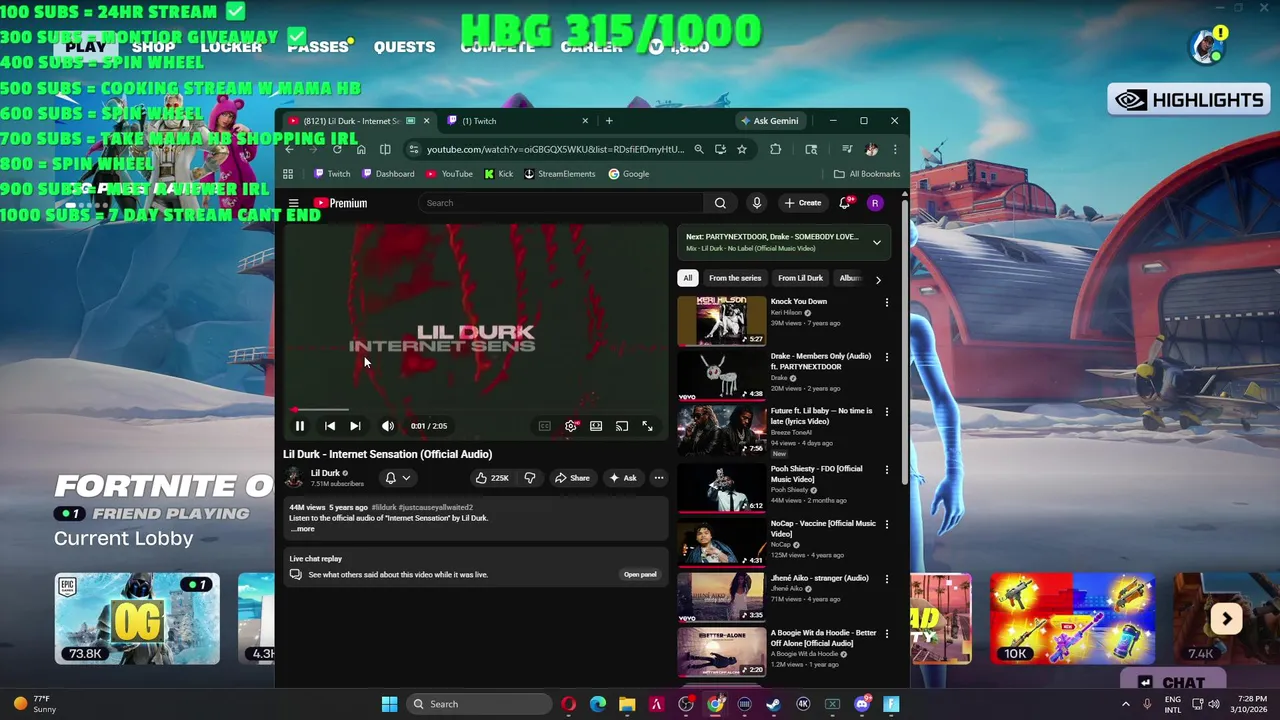Bookmark this page with star icon
Screen dimensions: 1280x720
click(x=742, y=149)
